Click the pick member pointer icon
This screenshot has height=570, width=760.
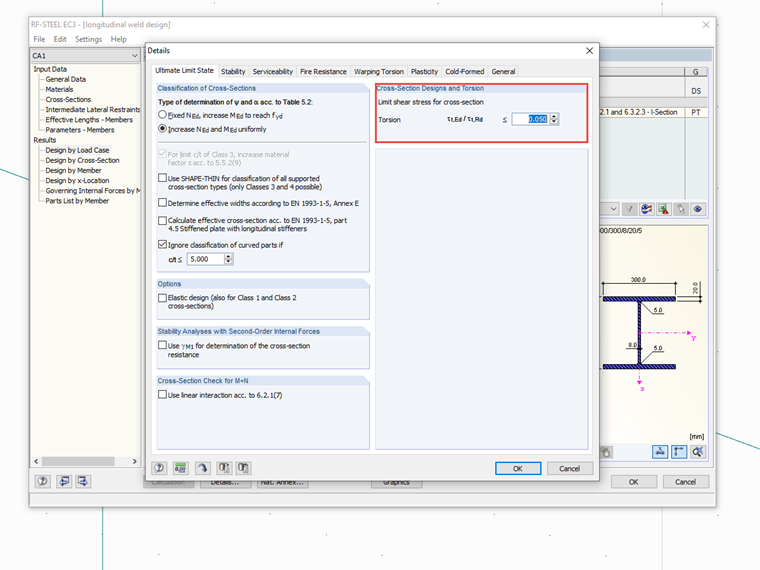[681, 209]
